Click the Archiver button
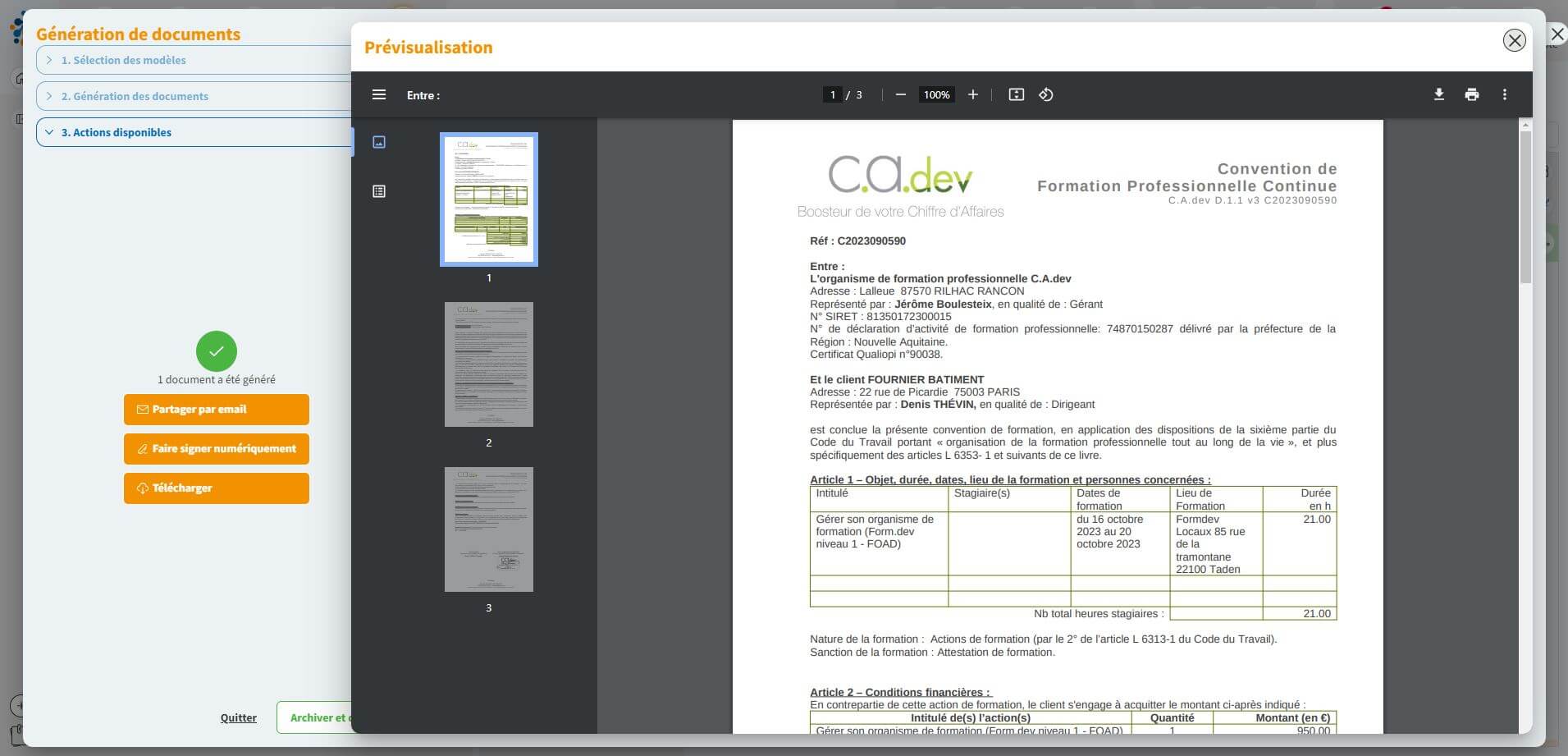The height and width of the screenshot is (756, 1568). 315,718
